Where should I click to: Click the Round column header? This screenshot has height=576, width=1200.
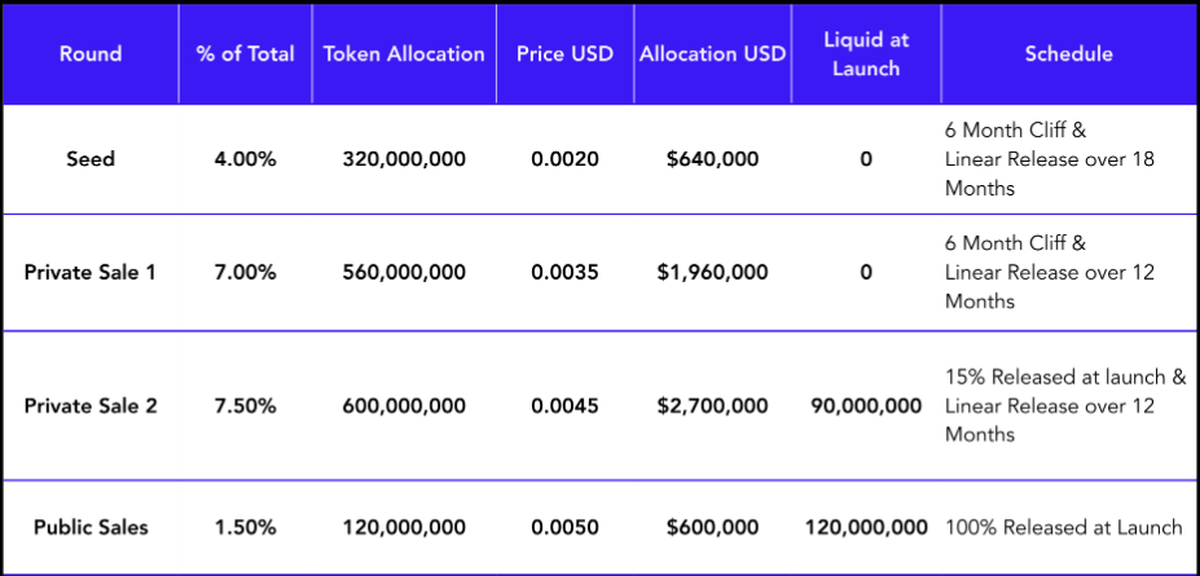[x=90, y=54]
